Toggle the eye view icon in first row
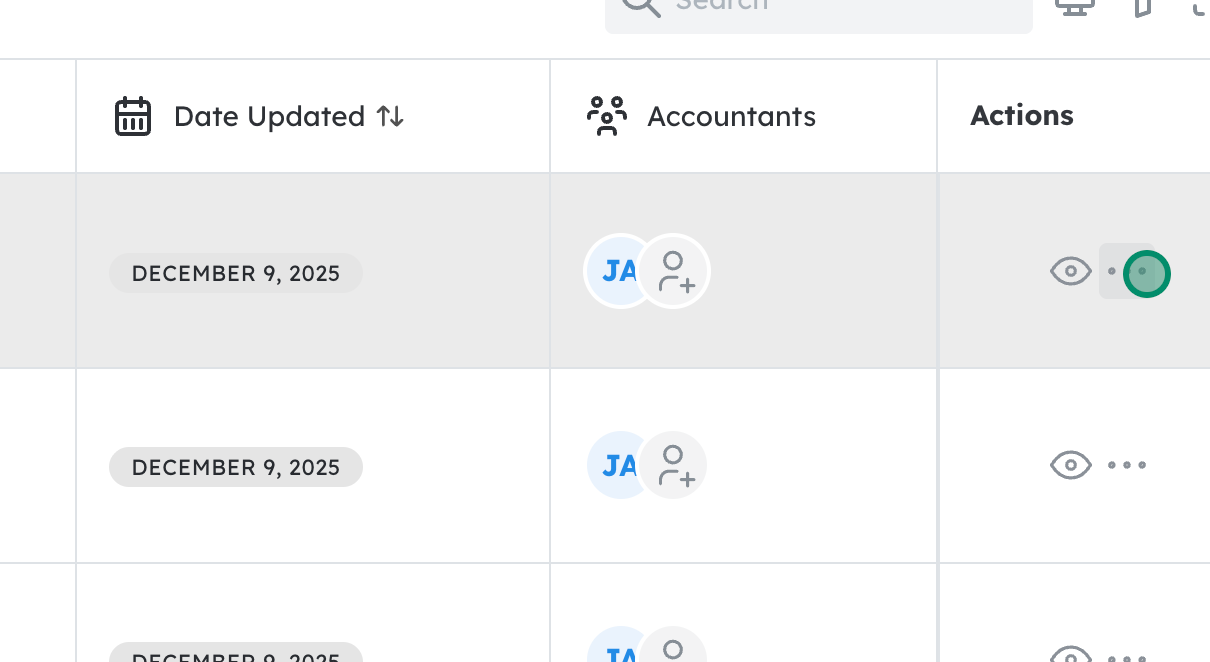The height and width of the screenshot is (662, 1210). click(x=1070, y=271)
